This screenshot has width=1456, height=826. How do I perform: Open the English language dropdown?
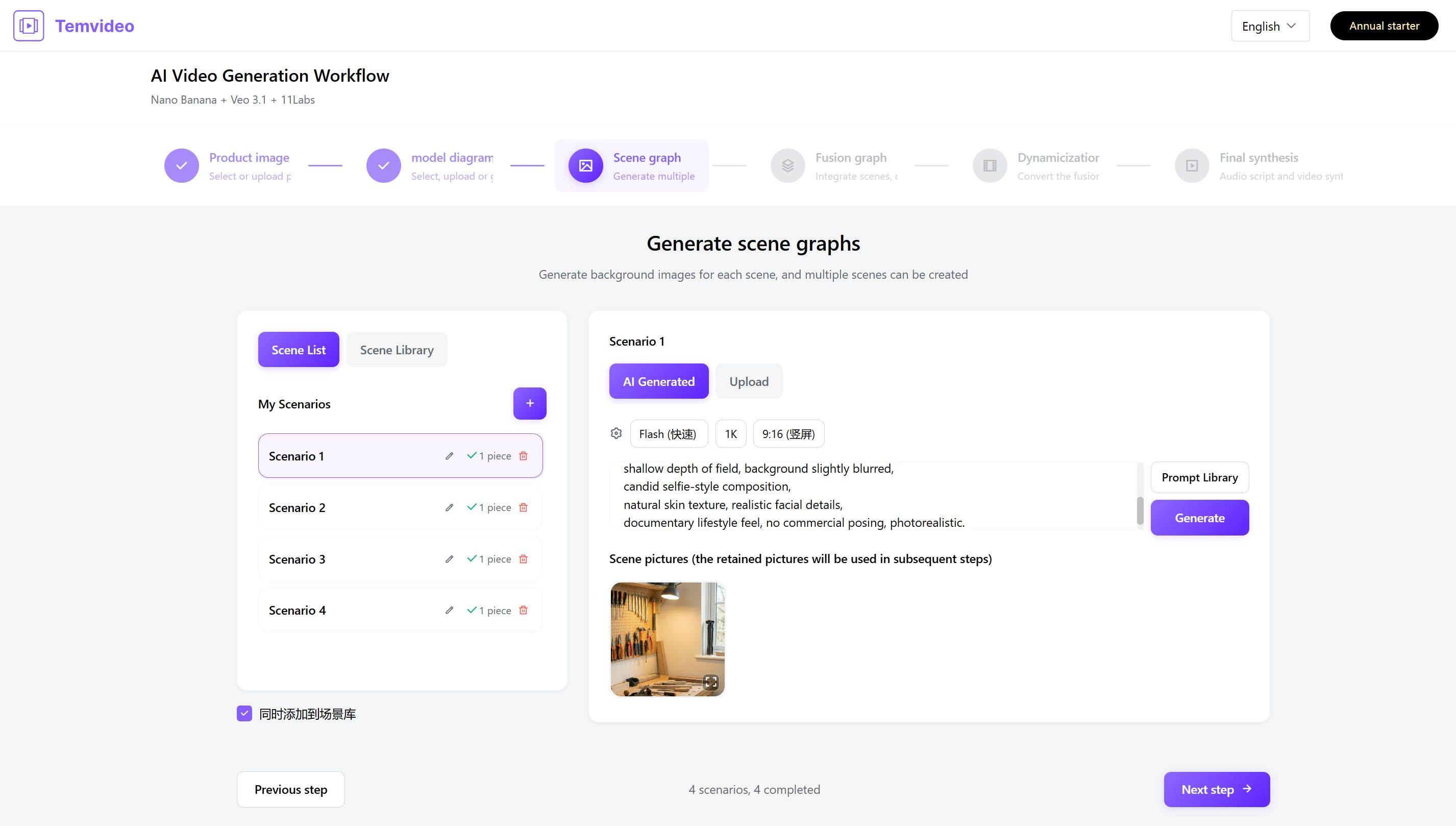point(1269,26)
